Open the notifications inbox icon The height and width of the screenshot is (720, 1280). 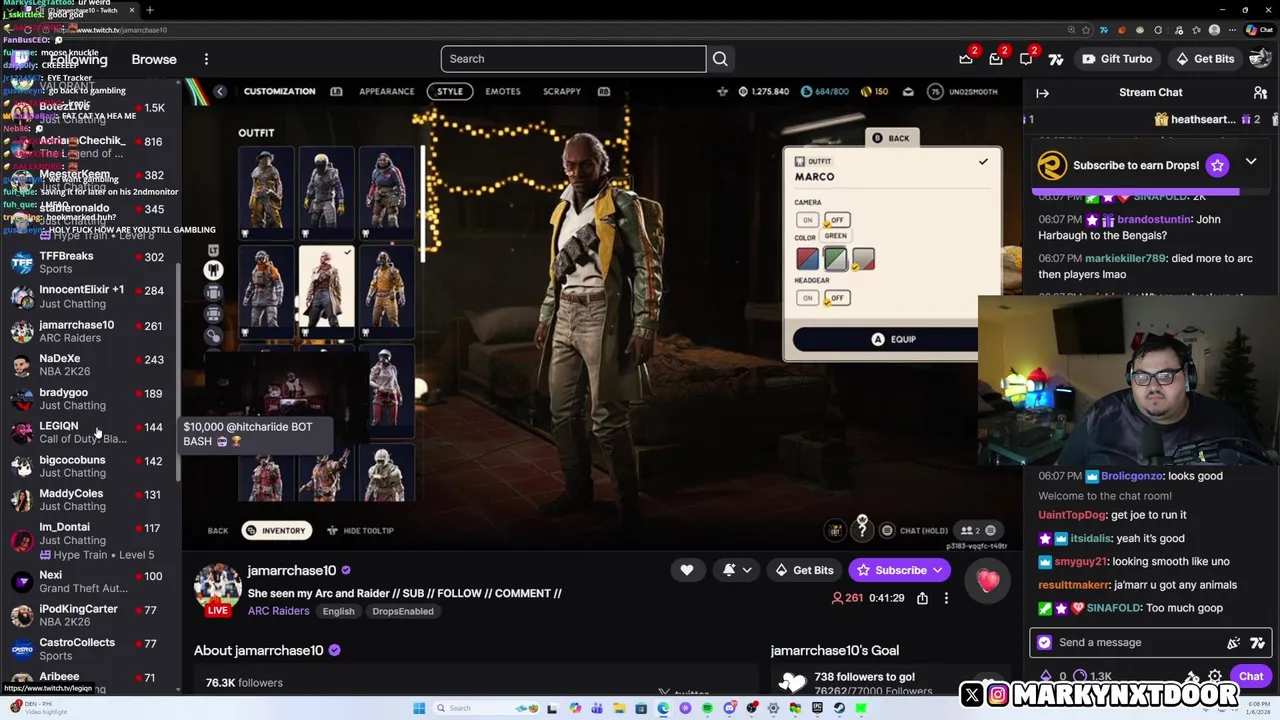[996, 59]
